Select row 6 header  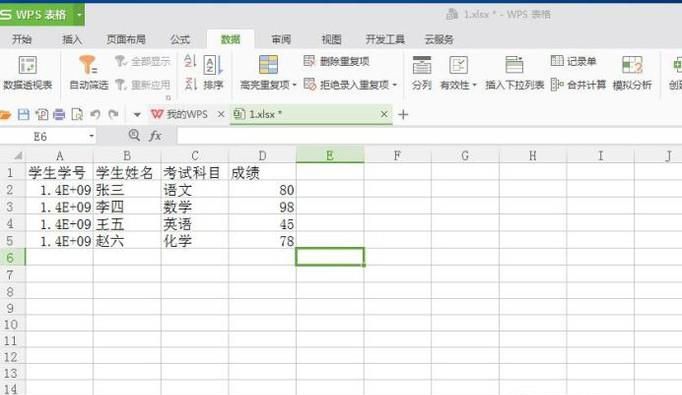pyautogui.click(x=12, y=258)
